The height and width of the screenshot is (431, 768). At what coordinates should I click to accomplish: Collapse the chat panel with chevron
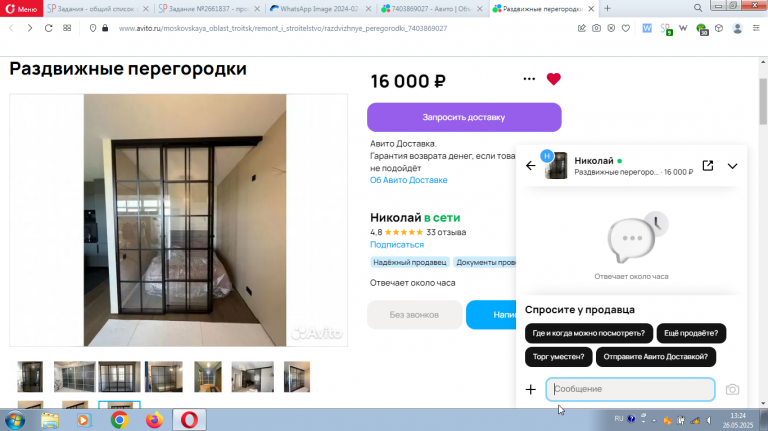(732, 166)
